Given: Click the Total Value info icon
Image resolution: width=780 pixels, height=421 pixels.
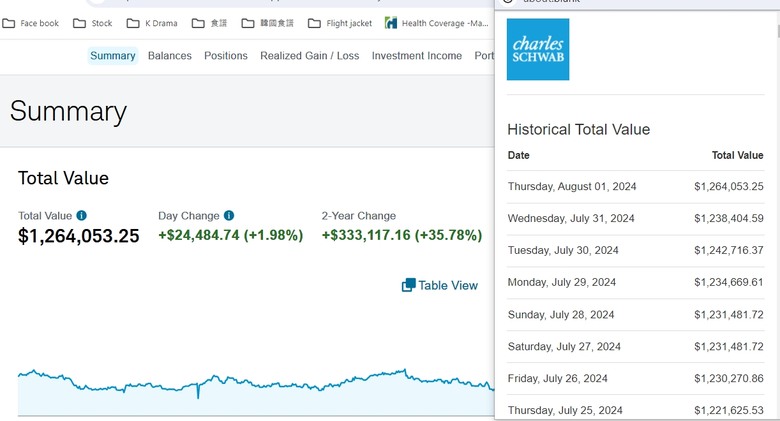Looking at the screenshot, I should (x=82, y=215).
